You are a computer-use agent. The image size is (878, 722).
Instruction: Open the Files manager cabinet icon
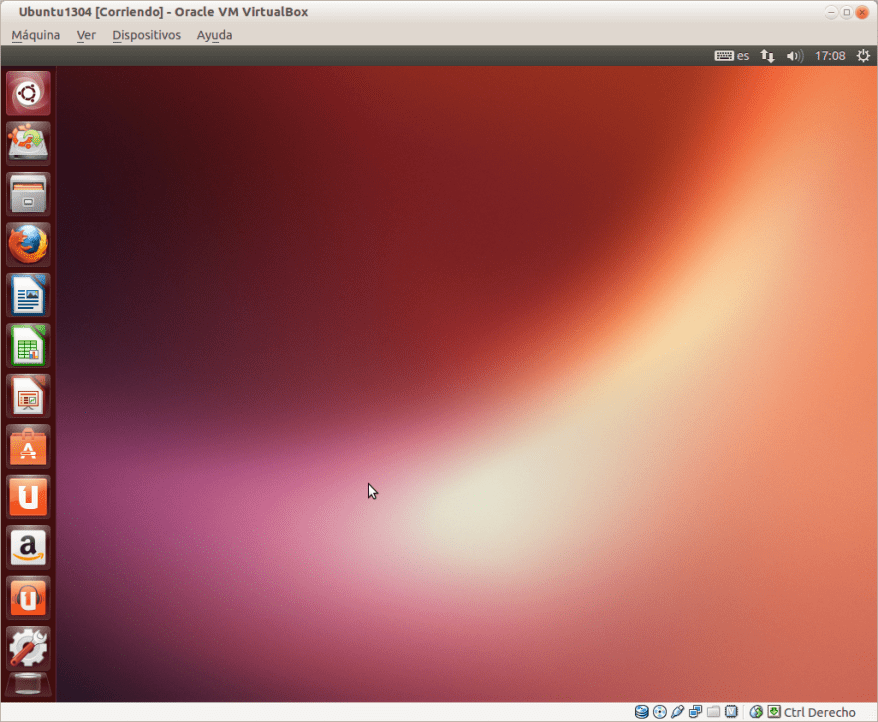click(x=28, y=194)
